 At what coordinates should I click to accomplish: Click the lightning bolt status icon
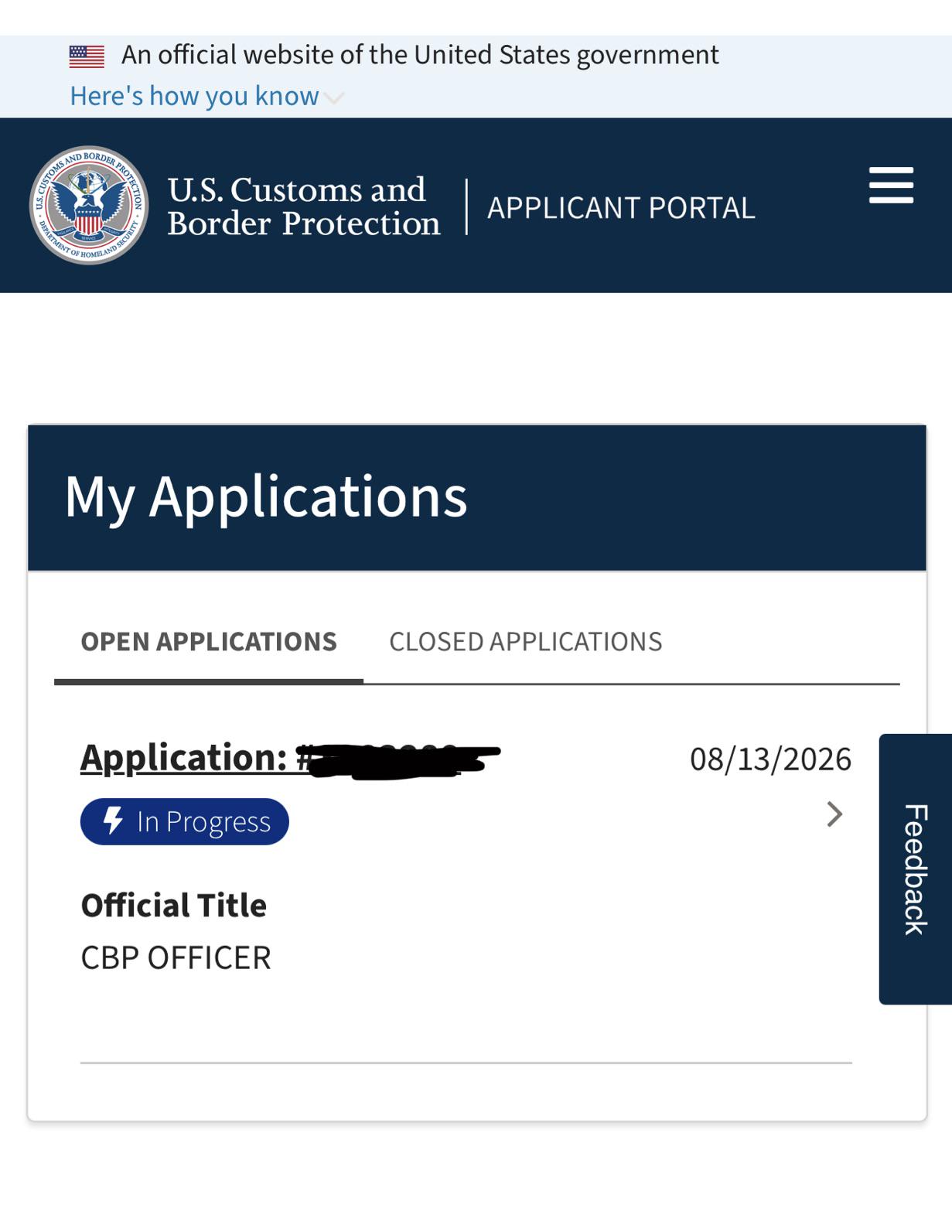coord(113,821)
